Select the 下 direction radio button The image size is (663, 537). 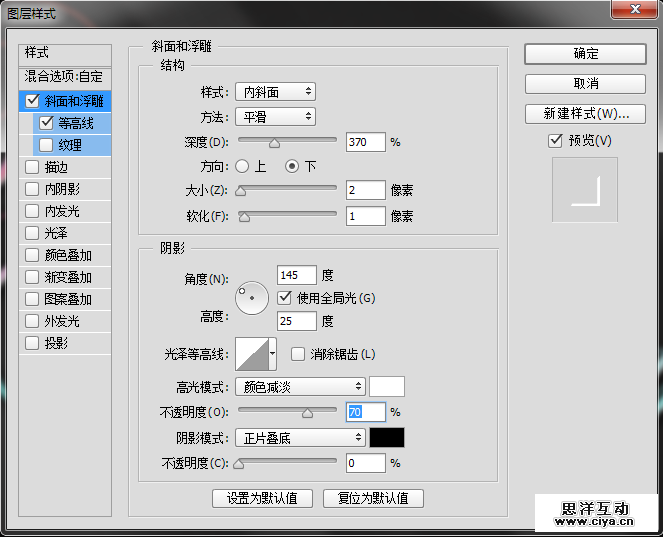(x=292, y=166)
